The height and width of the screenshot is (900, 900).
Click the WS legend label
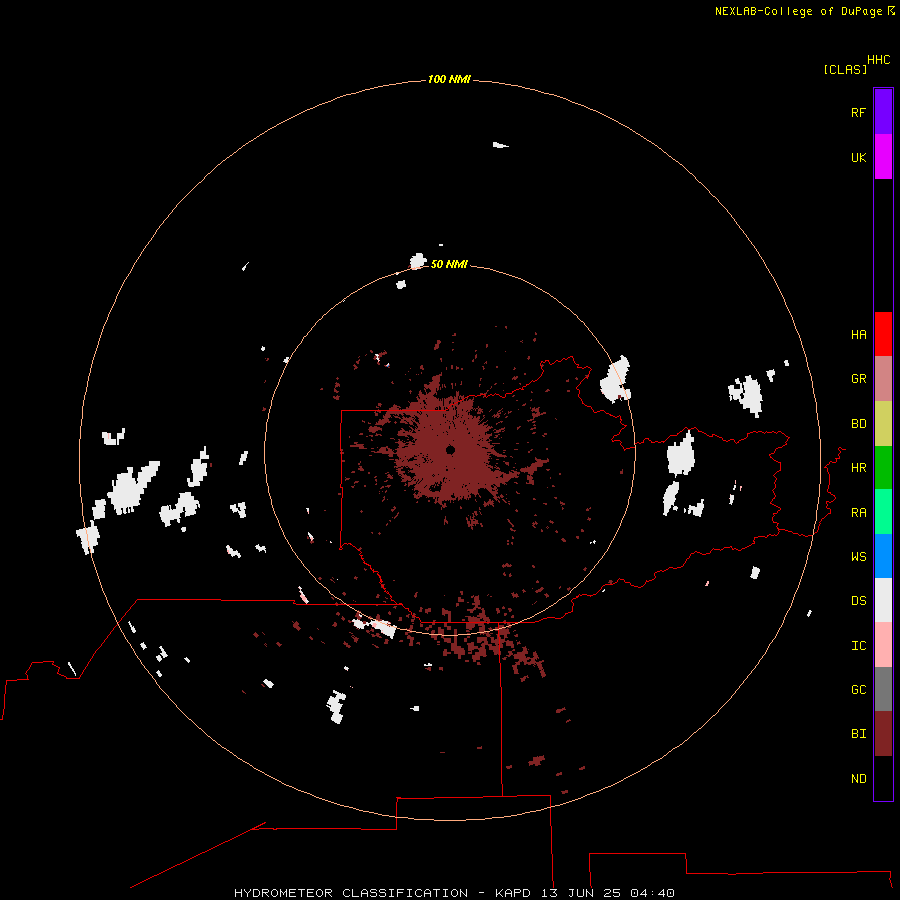click(858, 557)
